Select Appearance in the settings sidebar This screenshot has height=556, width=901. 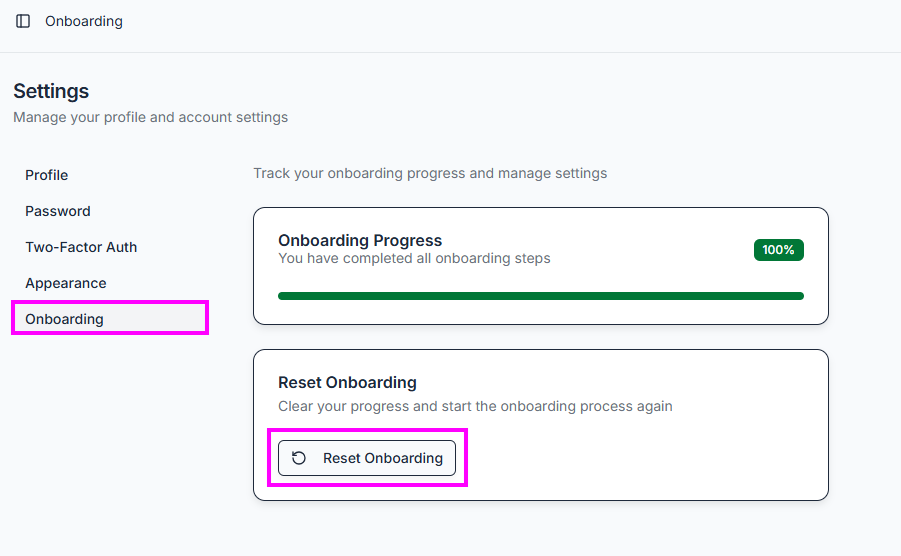(x=66, y=283)
